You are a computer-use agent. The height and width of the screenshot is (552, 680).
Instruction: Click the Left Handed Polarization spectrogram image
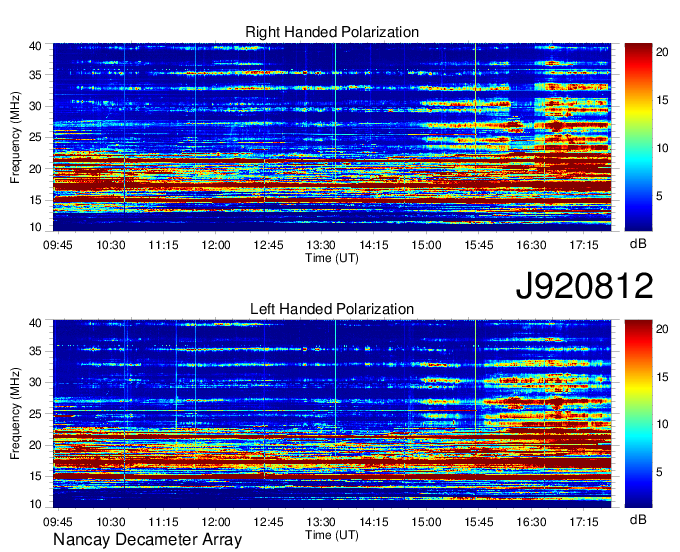coord(332,414)
